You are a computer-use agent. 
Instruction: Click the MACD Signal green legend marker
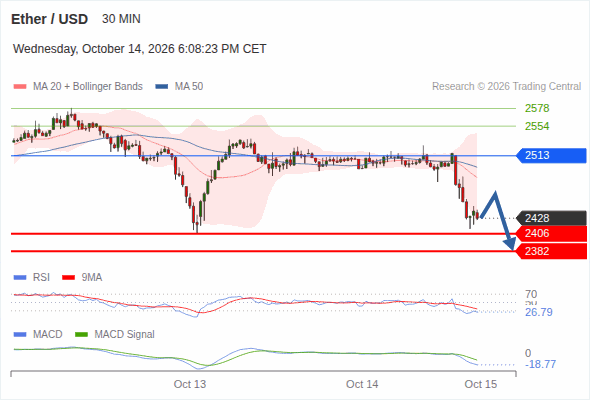[x=81, y=335]
